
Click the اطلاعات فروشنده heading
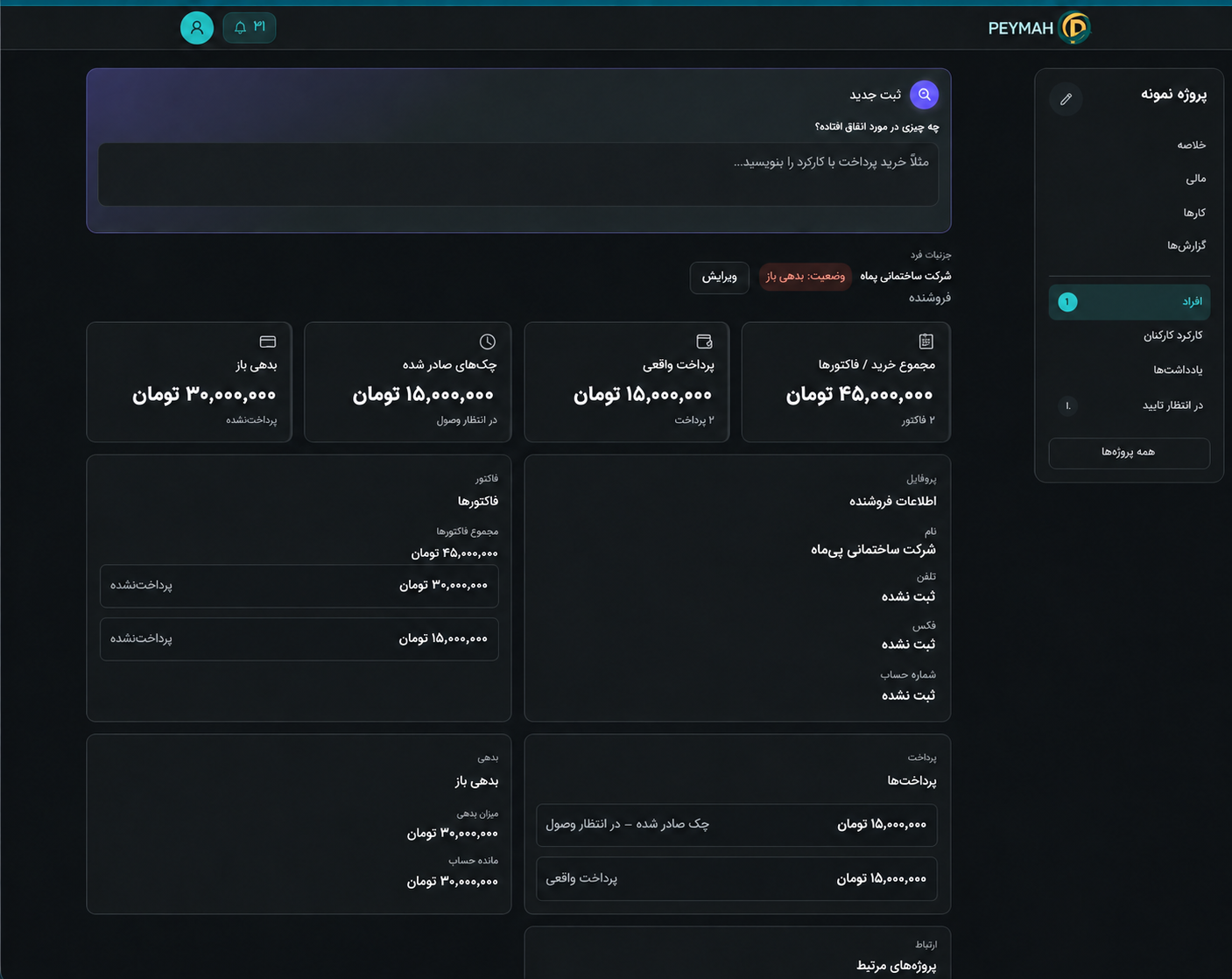pos(893,502)
